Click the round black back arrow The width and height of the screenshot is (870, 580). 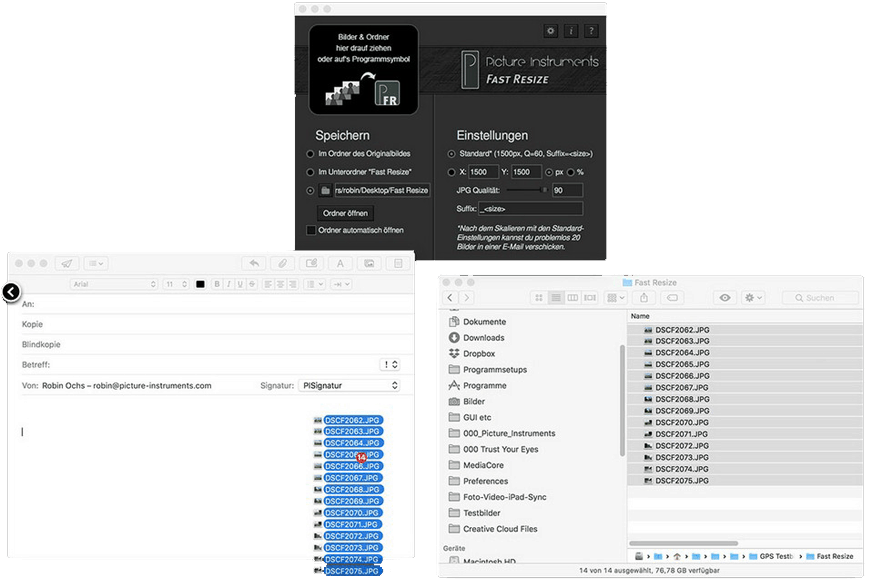[11, 292]
